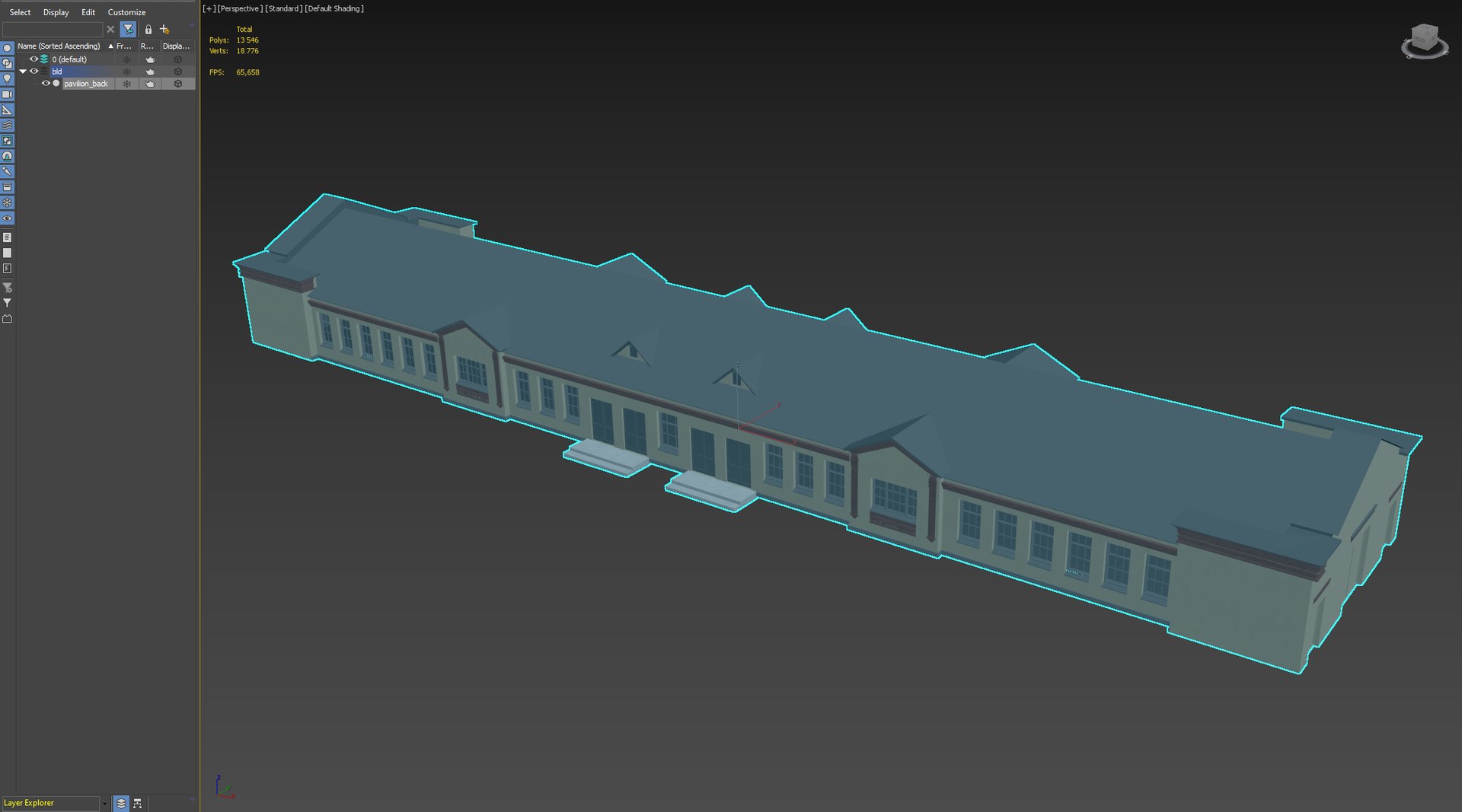Toggle the geometry display filter icon
1462x812 pixels.
coord(7,48)
